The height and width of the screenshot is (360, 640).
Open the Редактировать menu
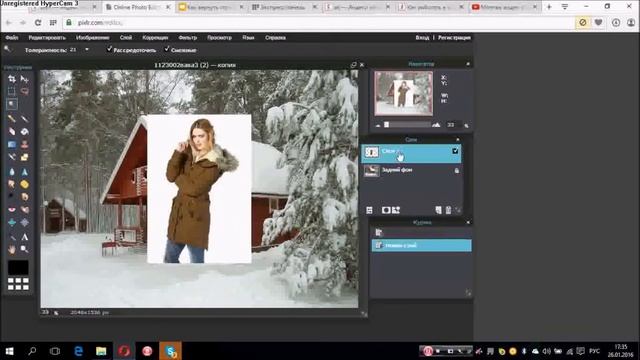click(47, 38)
